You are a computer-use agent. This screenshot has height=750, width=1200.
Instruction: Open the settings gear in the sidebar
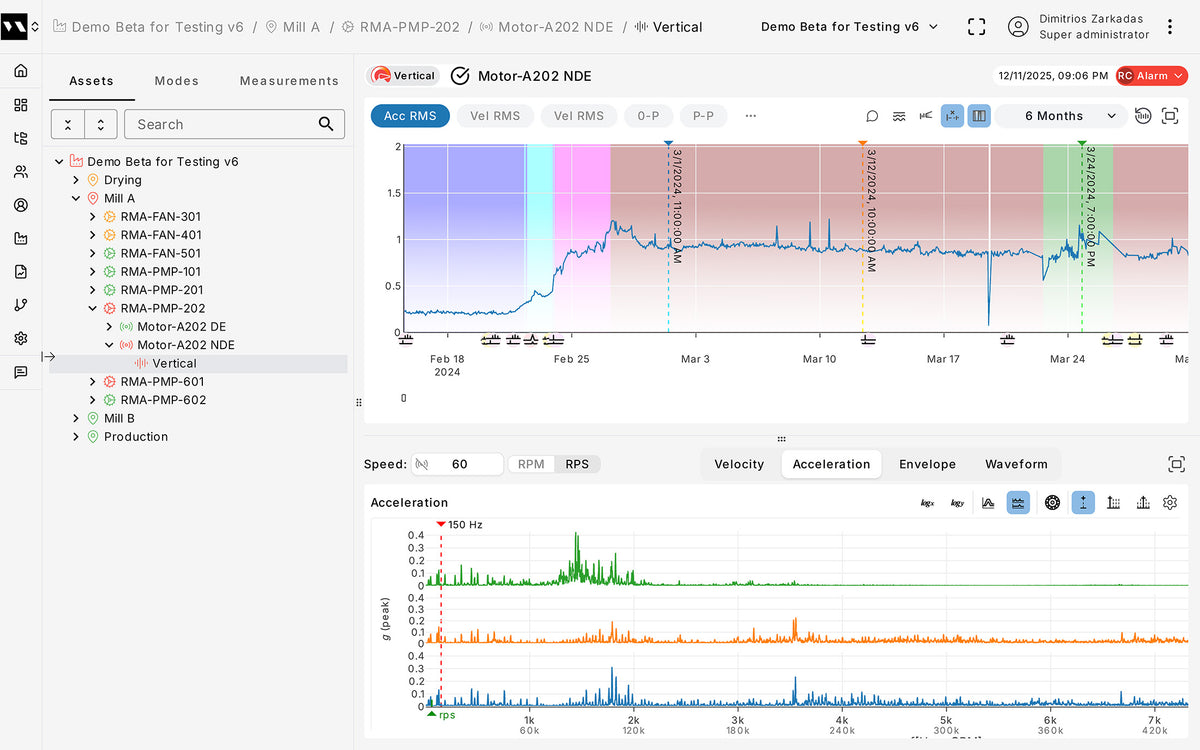21,338
